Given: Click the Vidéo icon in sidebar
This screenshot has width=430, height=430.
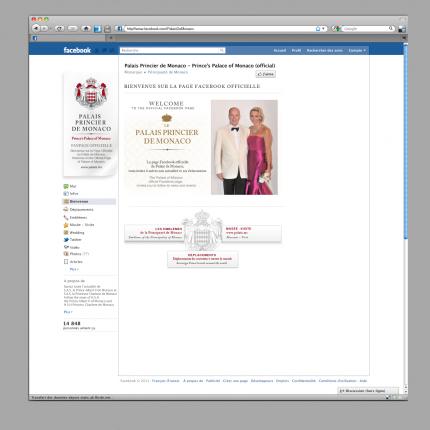Looking at the screenshot, I should (x=66, y=247).
